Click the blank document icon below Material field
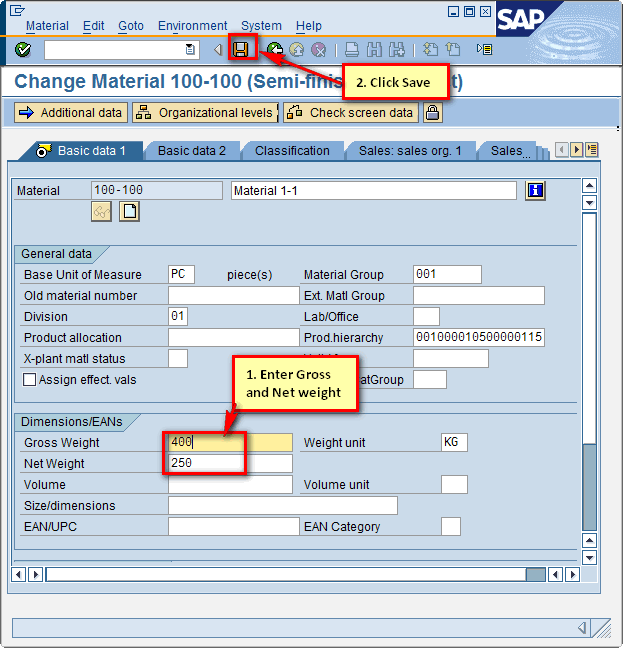The image size is (623, 648). click(129, 211)
